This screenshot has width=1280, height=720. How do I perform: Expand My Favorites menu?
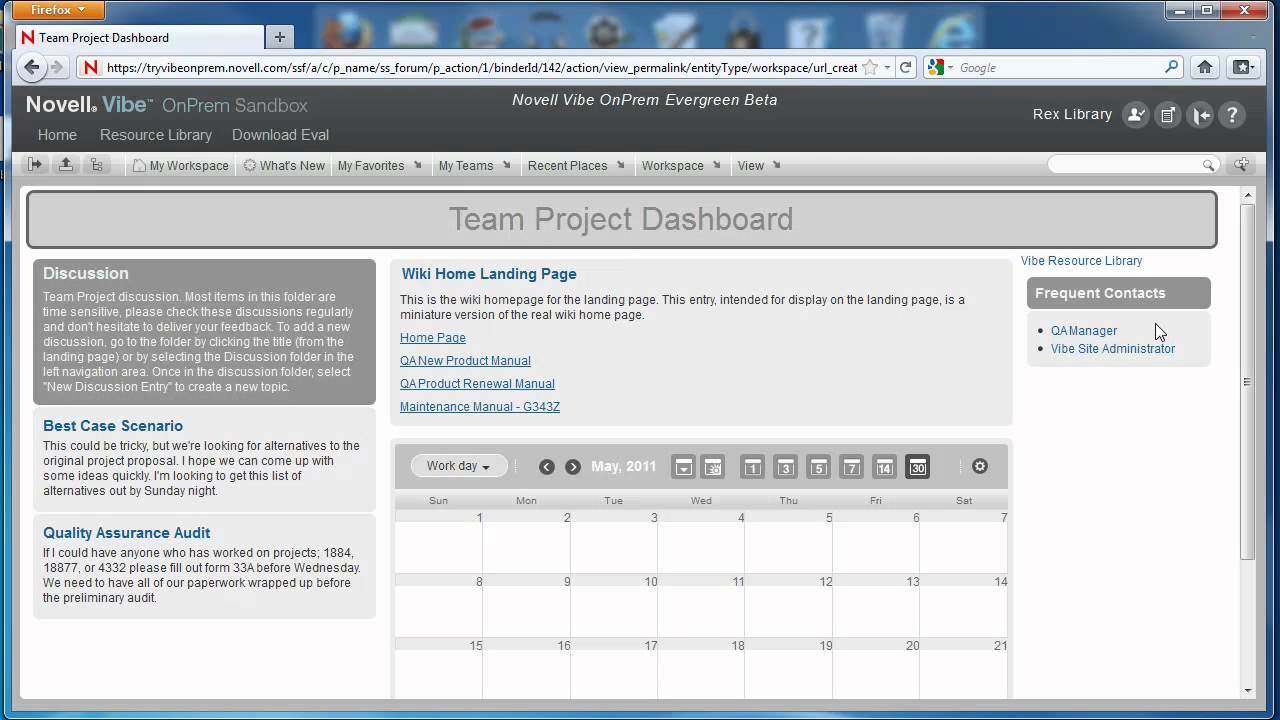tap(380, 166)
